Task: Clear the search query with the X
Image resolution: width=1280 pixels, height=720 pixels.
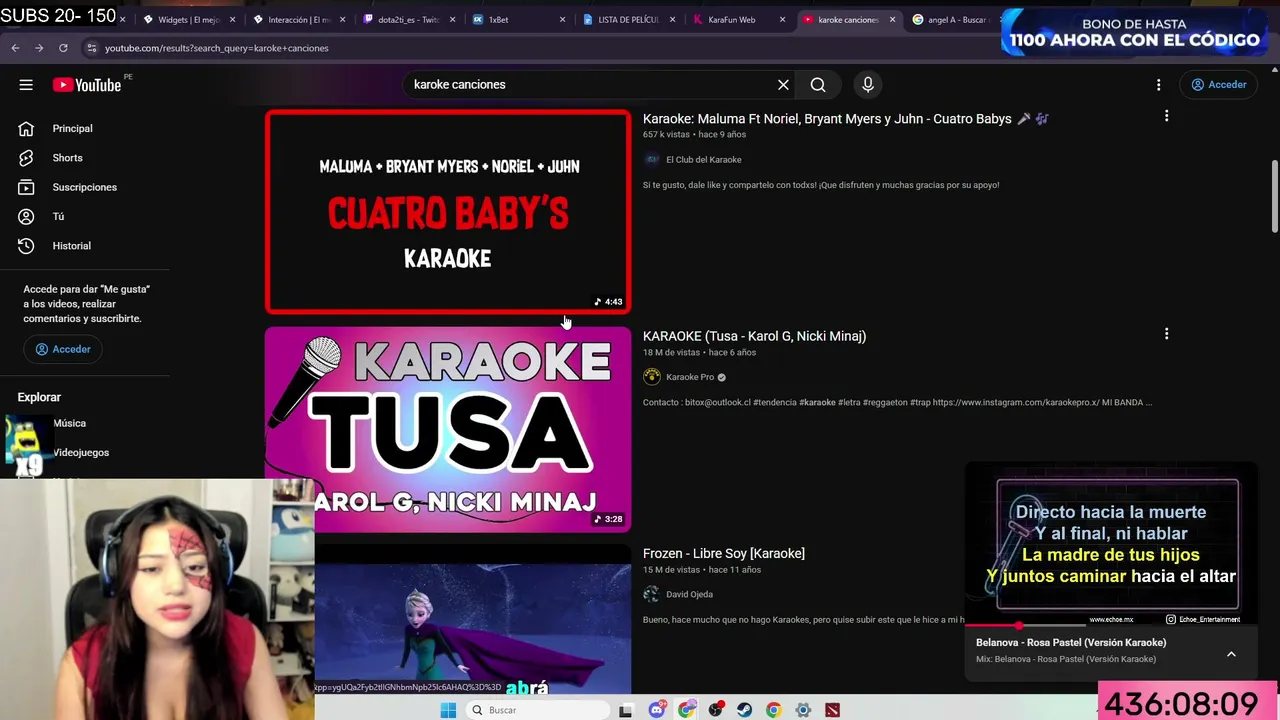Action: (783, 85)
